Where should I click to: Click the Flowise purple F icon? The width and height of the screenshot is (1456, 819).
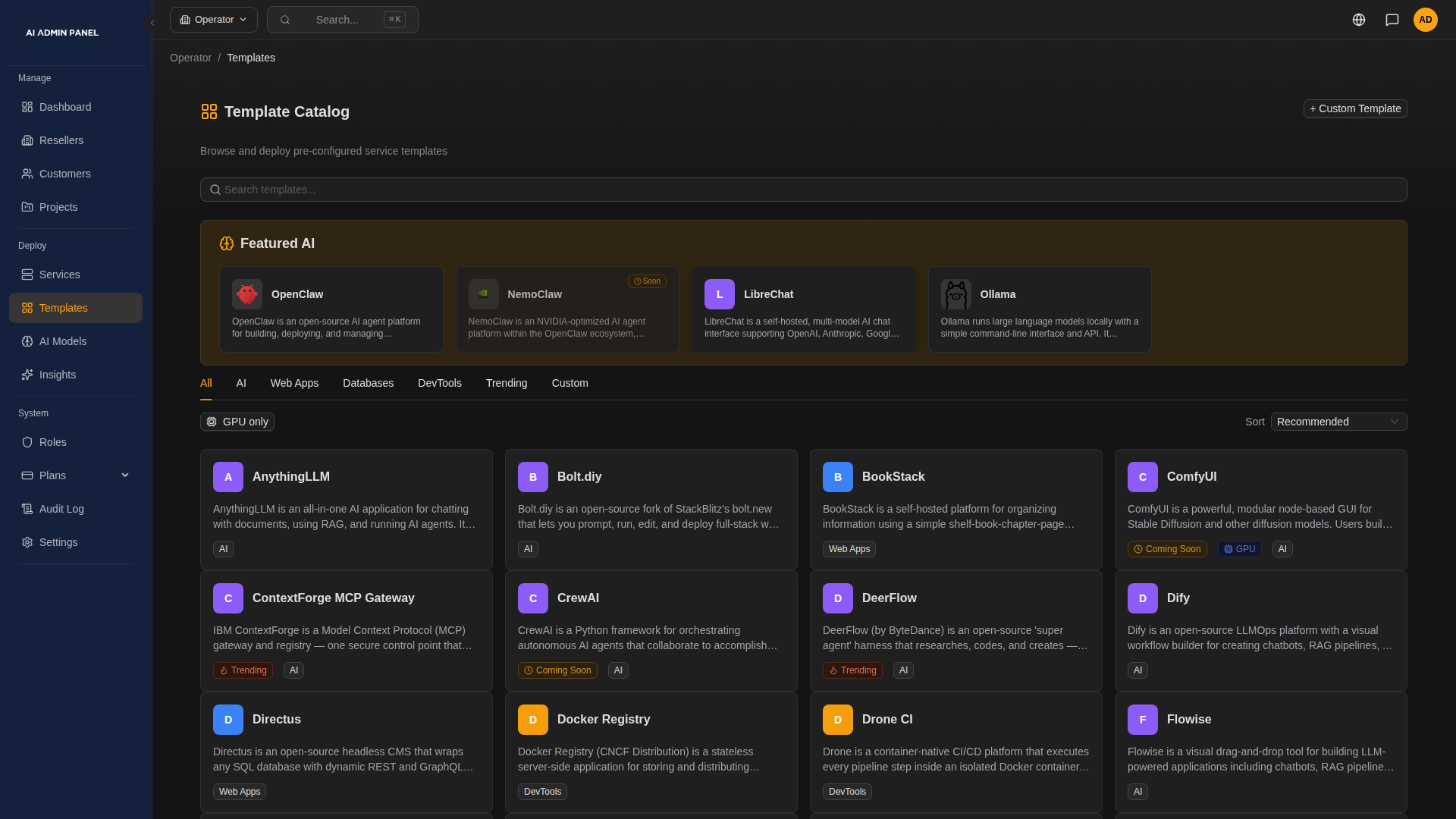(1143, 720)
